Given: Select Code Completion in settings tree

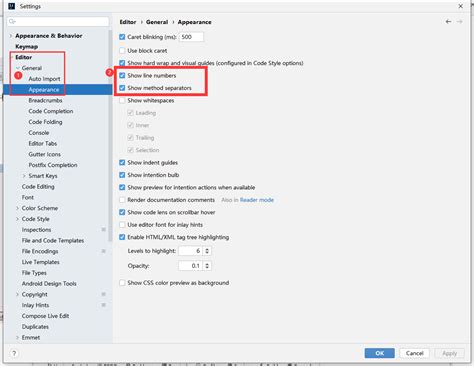Looking at the screenshot, I should (x=51, y=111).
